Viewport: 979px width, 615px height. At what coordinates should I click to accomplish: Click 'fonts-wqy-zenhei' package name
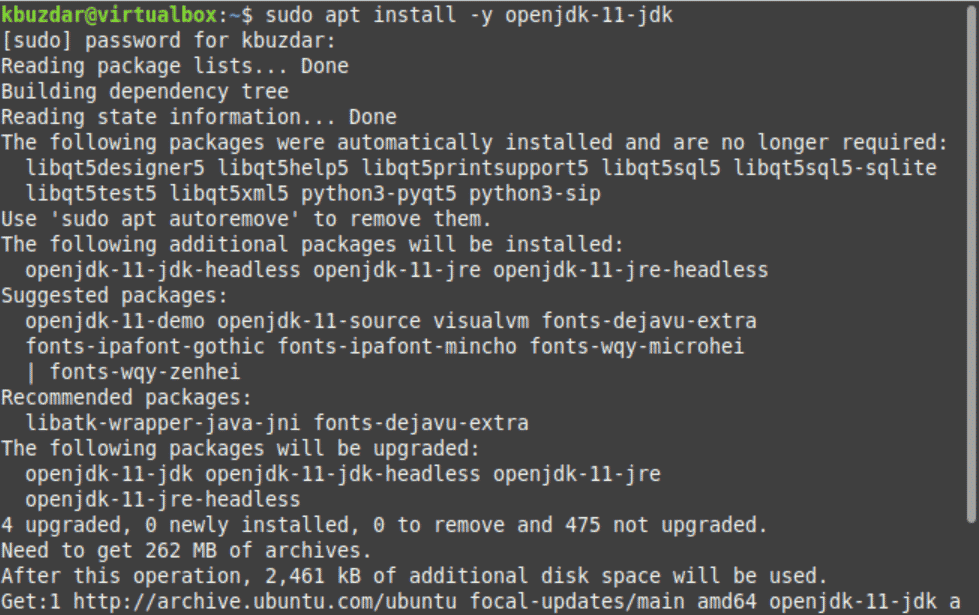click(145, 372)
